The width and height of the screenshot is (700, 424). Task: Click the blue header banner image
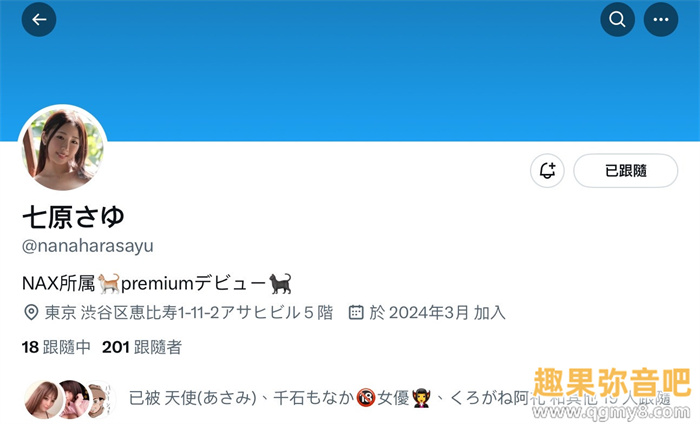350,71
